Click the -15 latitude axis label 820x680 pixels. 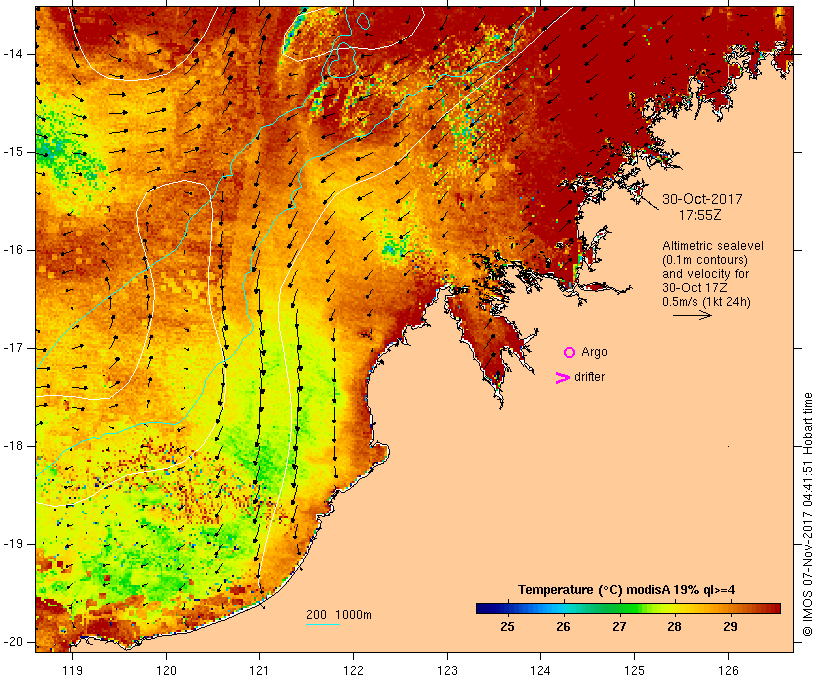click(x=13, y=152)
